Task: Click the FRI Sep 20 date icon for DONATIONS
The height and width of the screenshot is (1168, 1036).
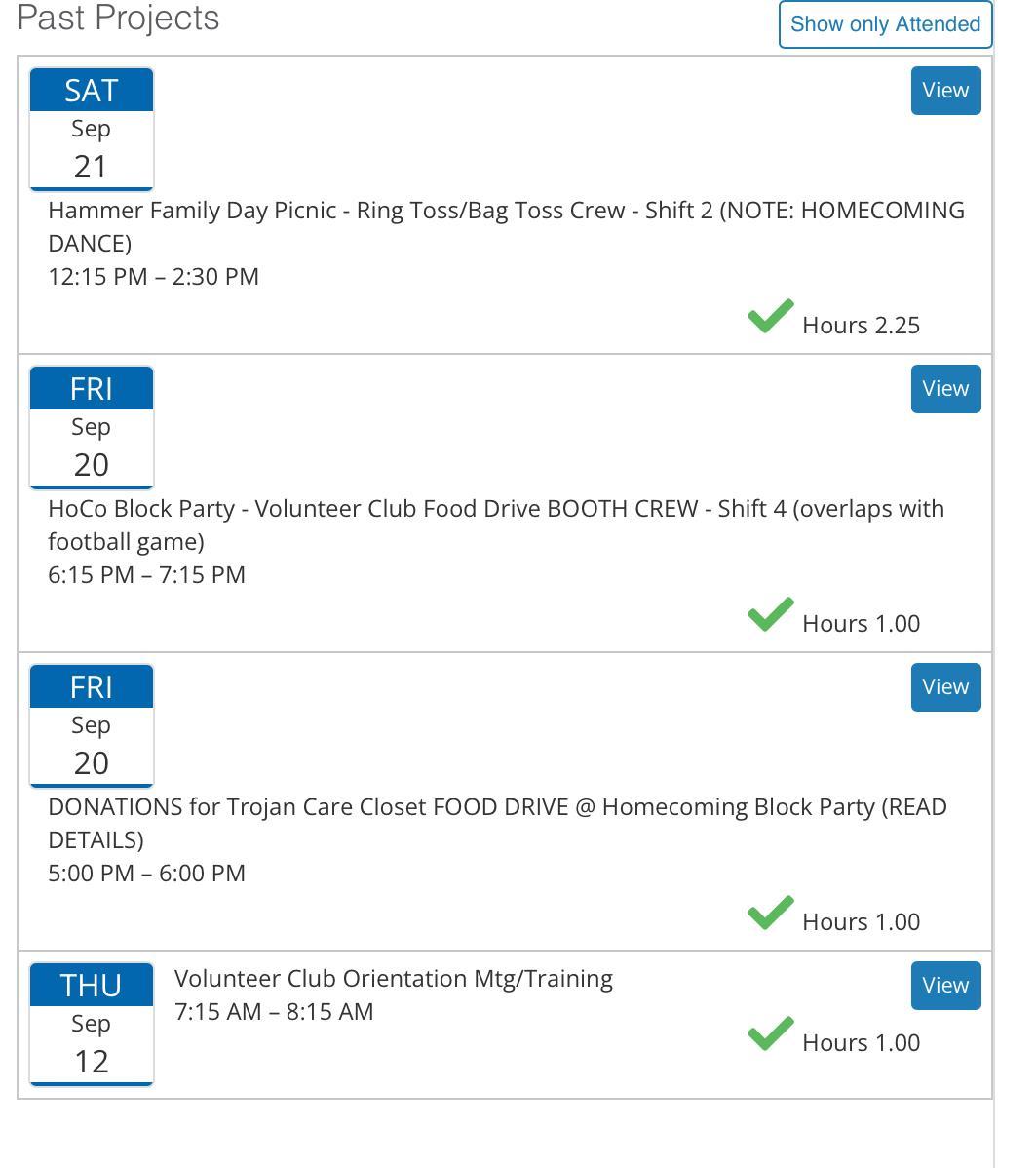Action: [x=92, y=726]
